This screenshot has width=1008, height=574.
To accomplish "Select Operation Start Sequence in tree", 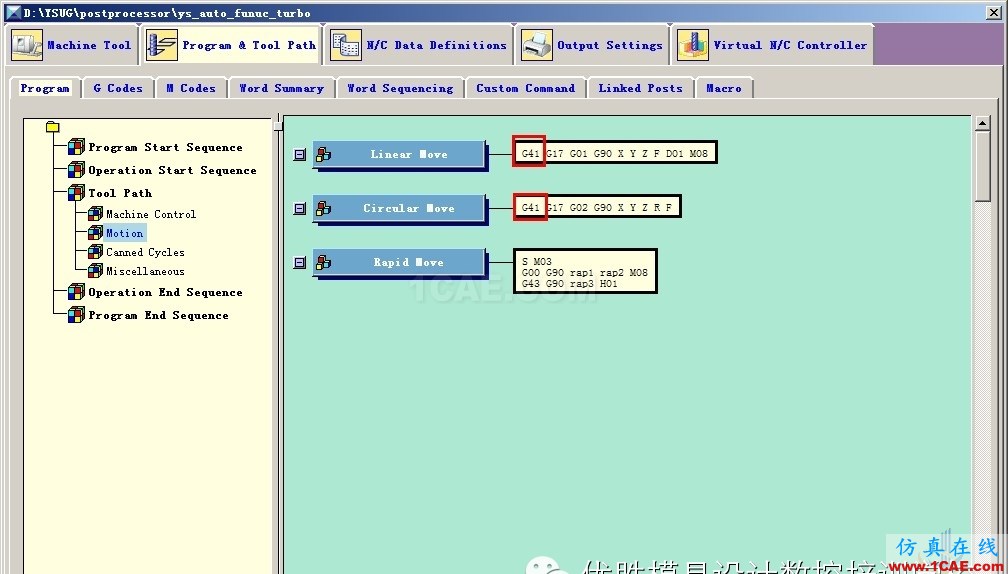I will point(172,170).
